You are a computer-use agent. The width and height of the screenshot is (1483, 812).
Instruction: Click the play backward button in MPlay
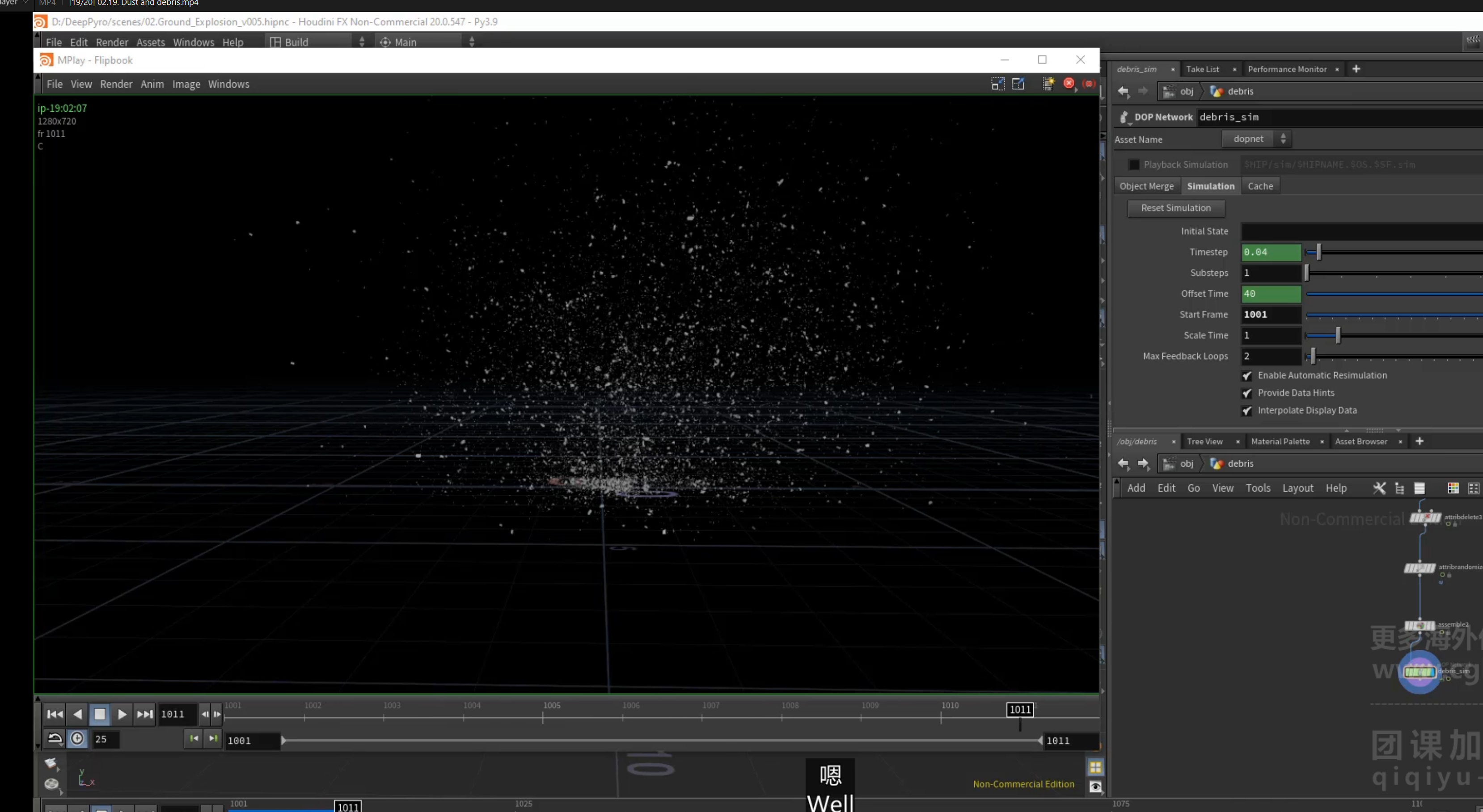tap(77, 714)
